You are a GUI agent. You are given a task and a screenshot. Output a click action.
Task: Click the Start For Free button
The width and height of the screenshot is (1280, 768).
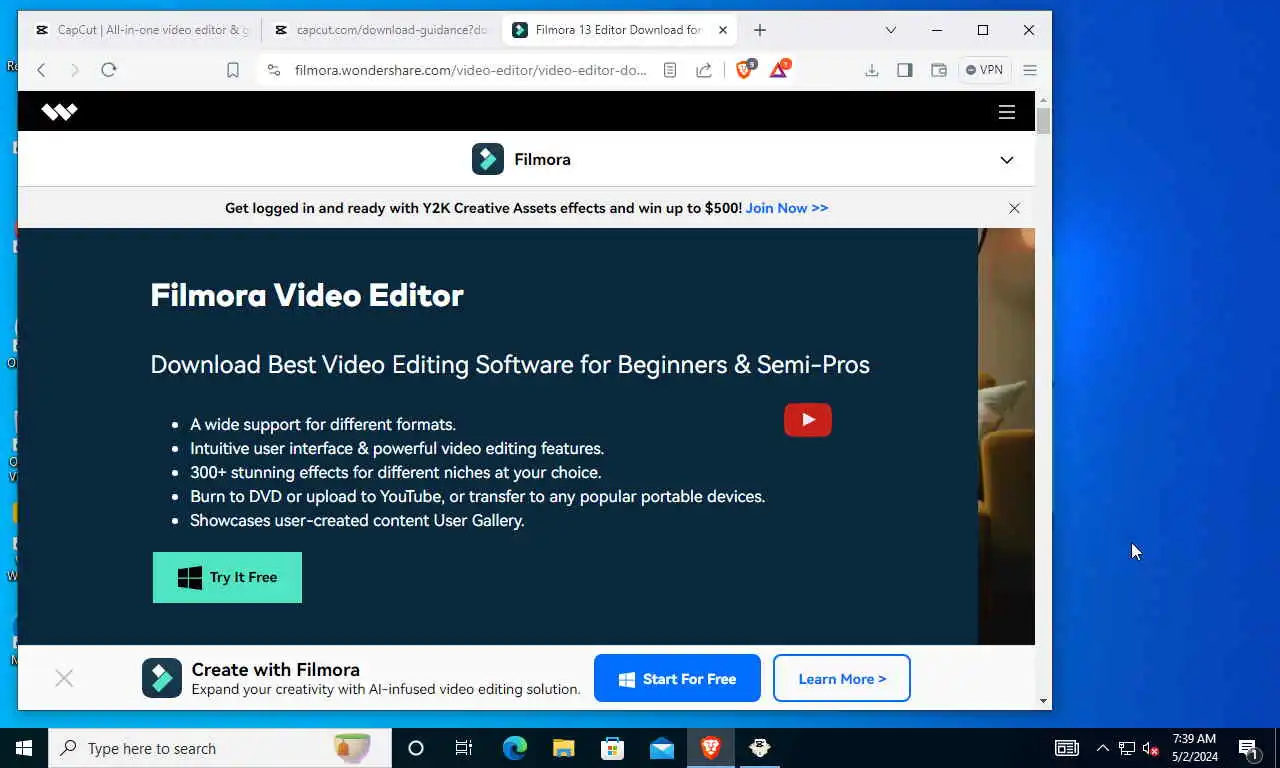[677, 679]
